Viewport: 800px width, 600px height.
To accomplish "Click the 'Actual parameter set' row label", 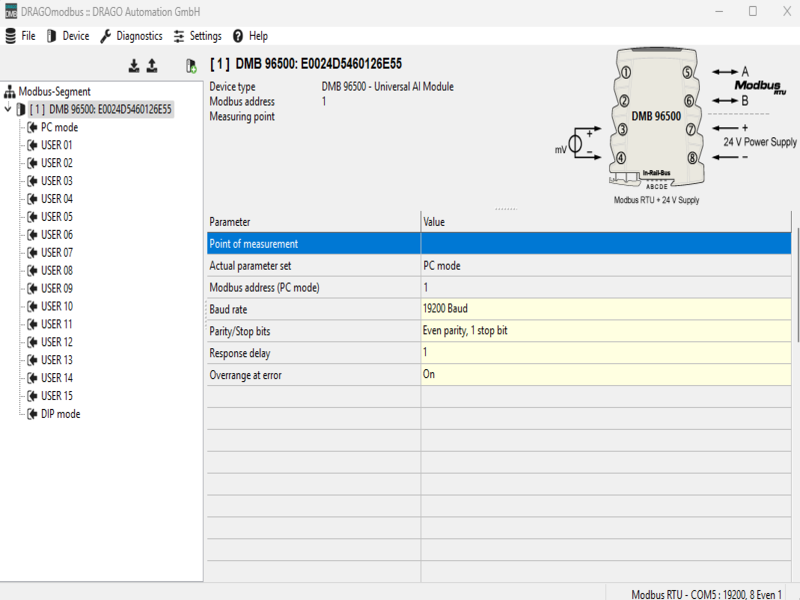I will (x=250, y=266).
